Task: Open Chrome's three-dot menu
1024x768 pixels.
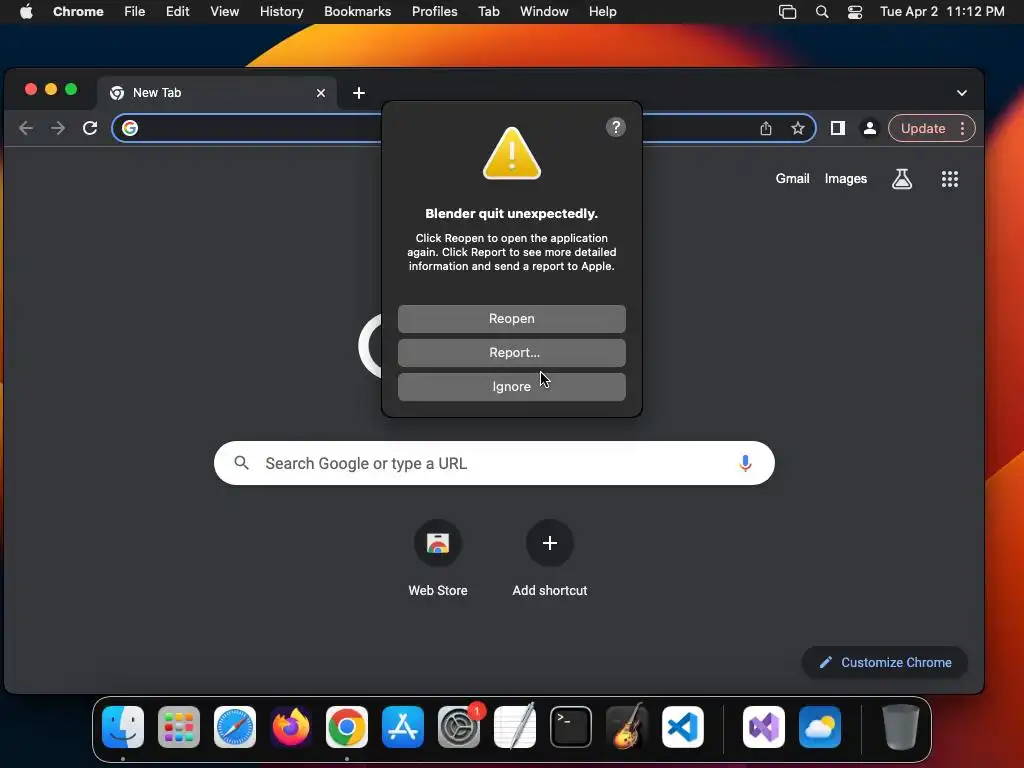Action: tap(962, 128)
